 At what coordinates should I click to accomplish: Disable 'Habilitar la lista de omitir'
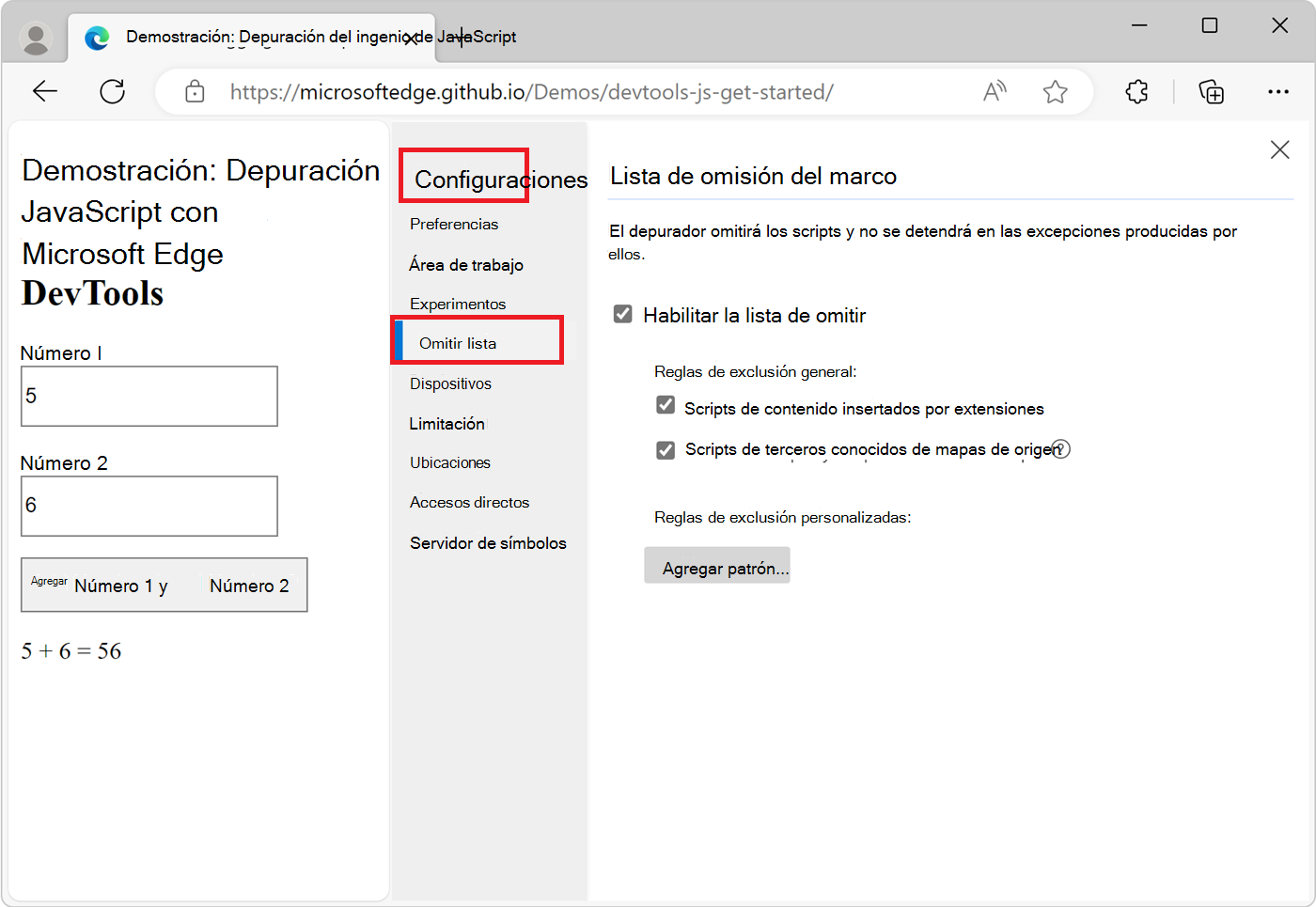click(x=622, y=315)
